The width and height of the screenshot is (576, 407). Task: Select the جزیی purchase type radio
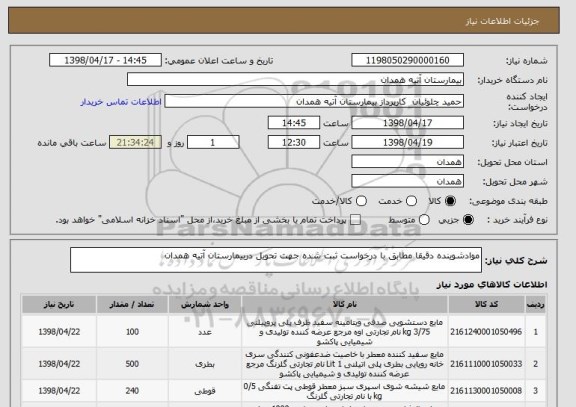pyautogui.click(x=468, y=220)
